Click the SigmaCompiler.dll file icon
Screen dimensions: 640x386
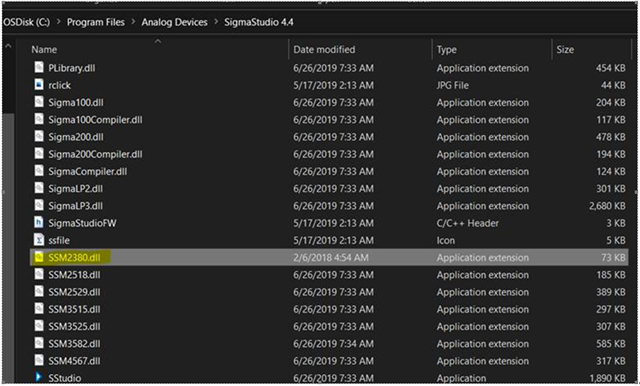[x=39, y=171]
